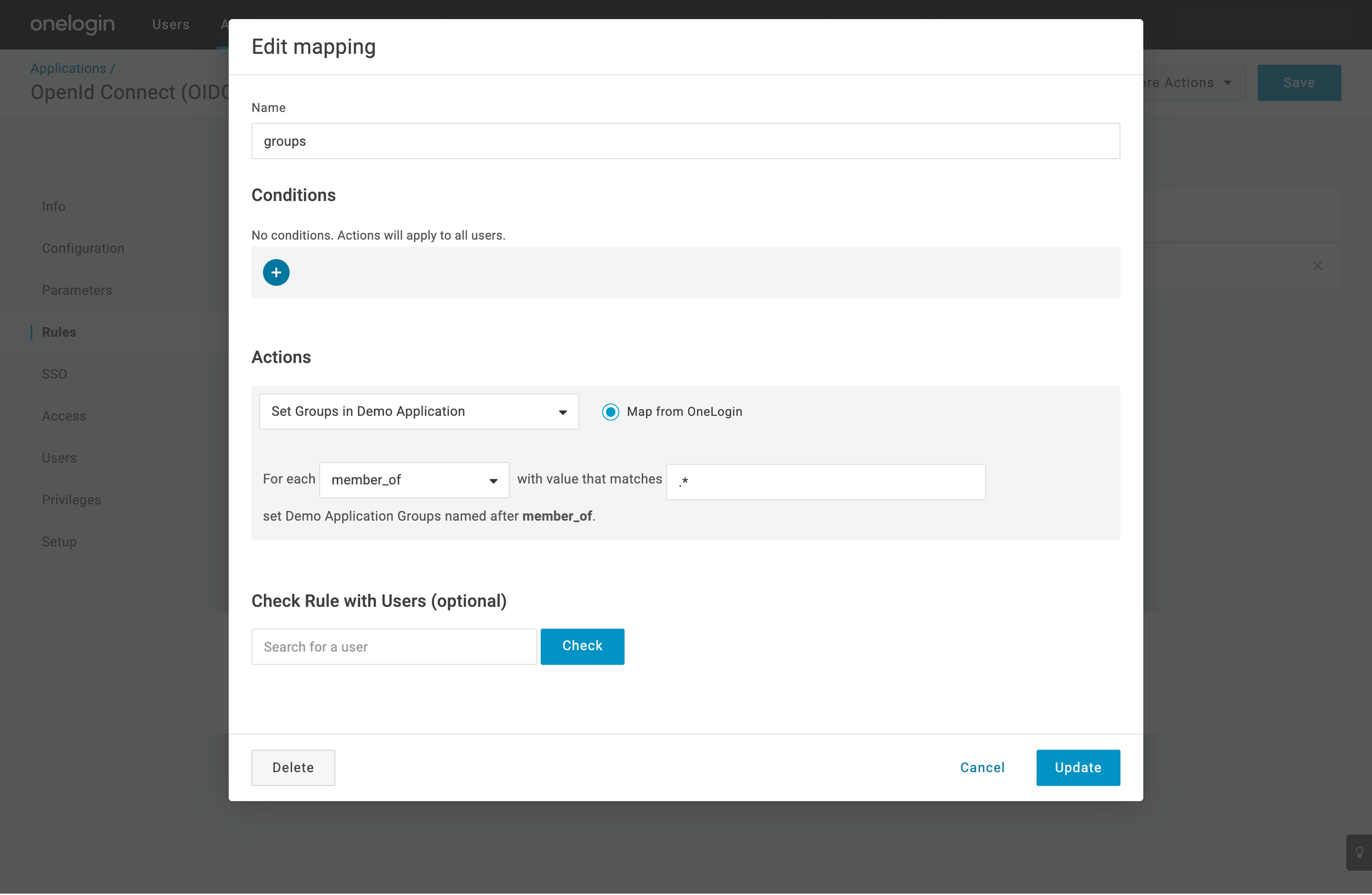Select Parameters from the sidebar
This screenshot has width=1372, height=895.
click(77, 290)
